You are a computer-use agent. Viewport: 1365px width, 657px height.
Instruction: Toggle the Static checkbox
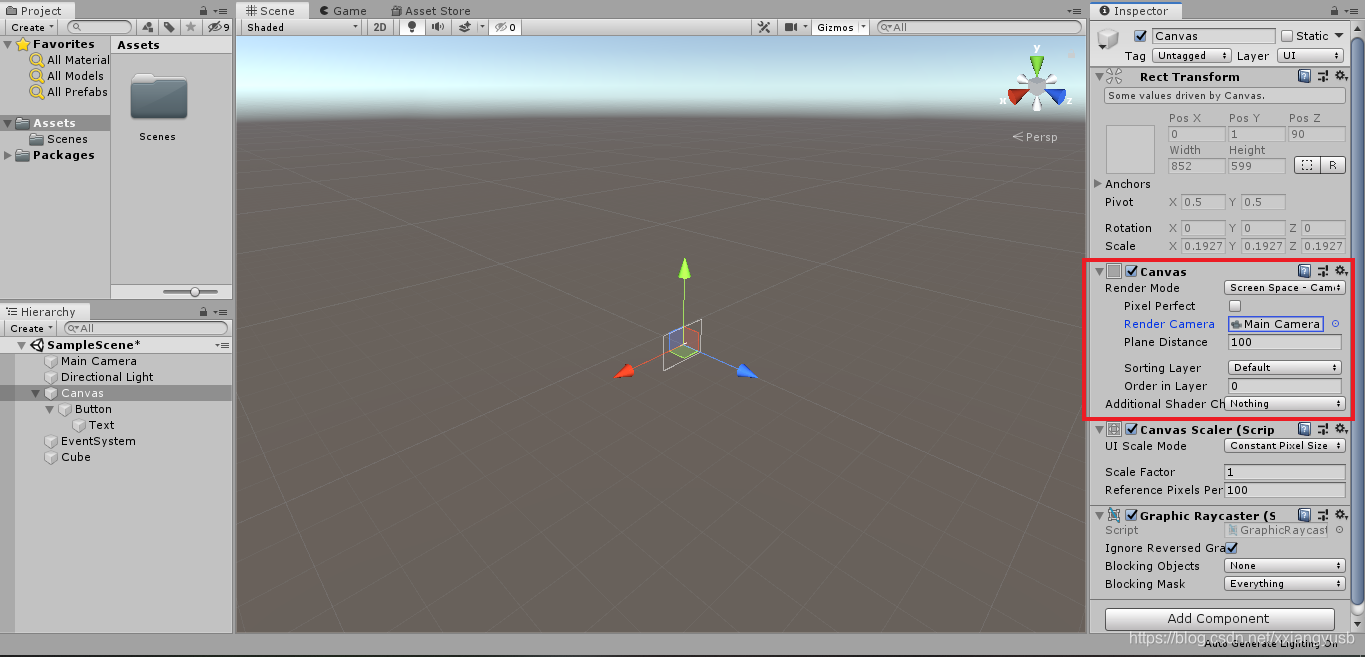[x=1287, y=36]
